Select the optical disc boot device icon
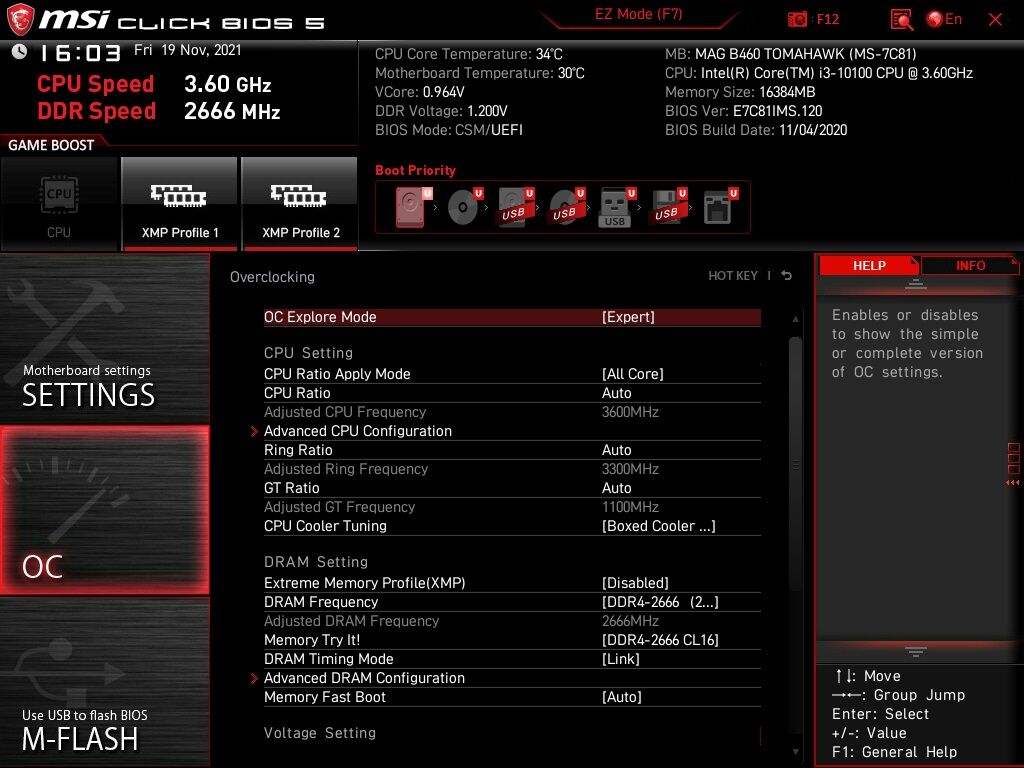 (464, 207)
